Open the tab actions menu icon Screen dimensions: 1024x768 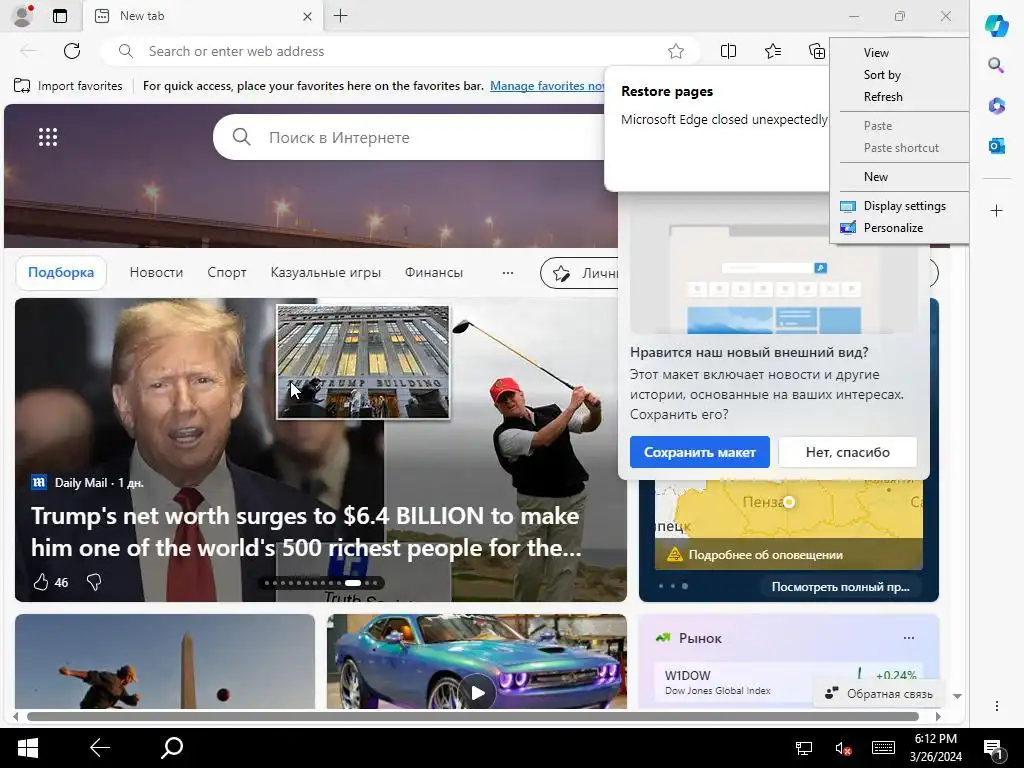click(60, 16)
